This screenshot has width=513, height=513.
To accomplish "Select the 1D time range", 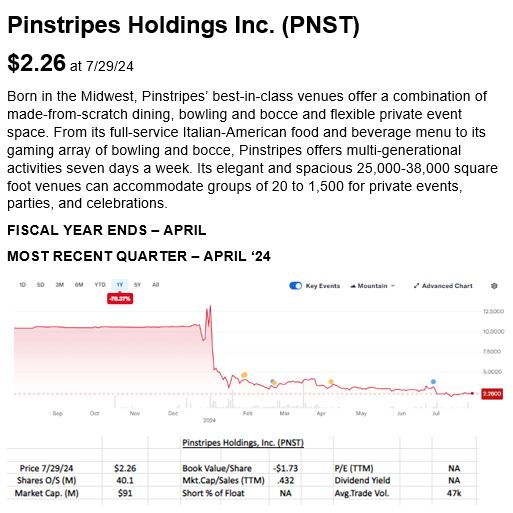I will pyautogui.click(x=22, y=285).
